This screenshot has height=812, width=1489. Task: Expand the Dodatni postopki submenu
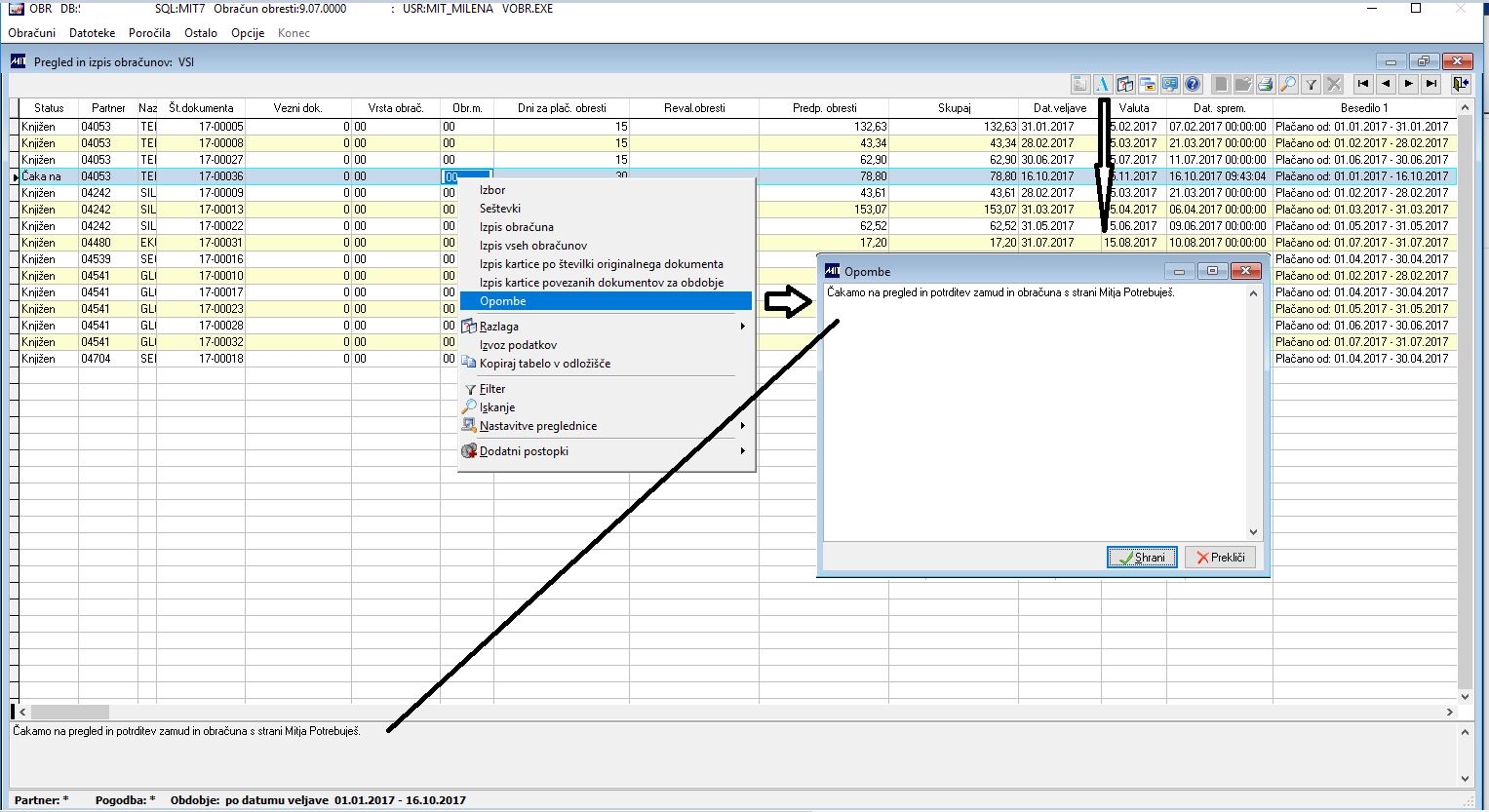click(x=606, y=451)
